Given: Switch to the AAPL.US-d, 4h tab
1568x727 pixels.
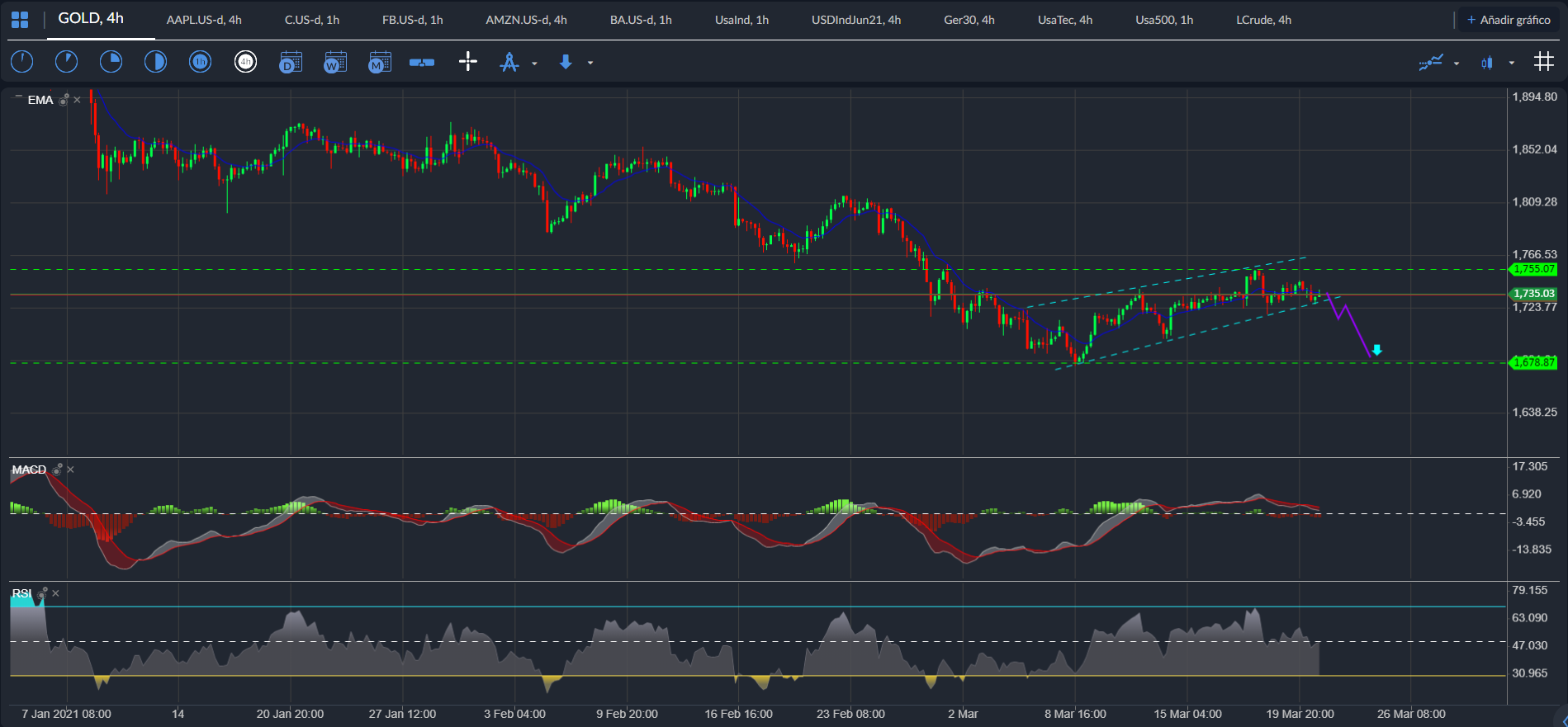Looking at the screenshot, I should click(x=204, y=20).
